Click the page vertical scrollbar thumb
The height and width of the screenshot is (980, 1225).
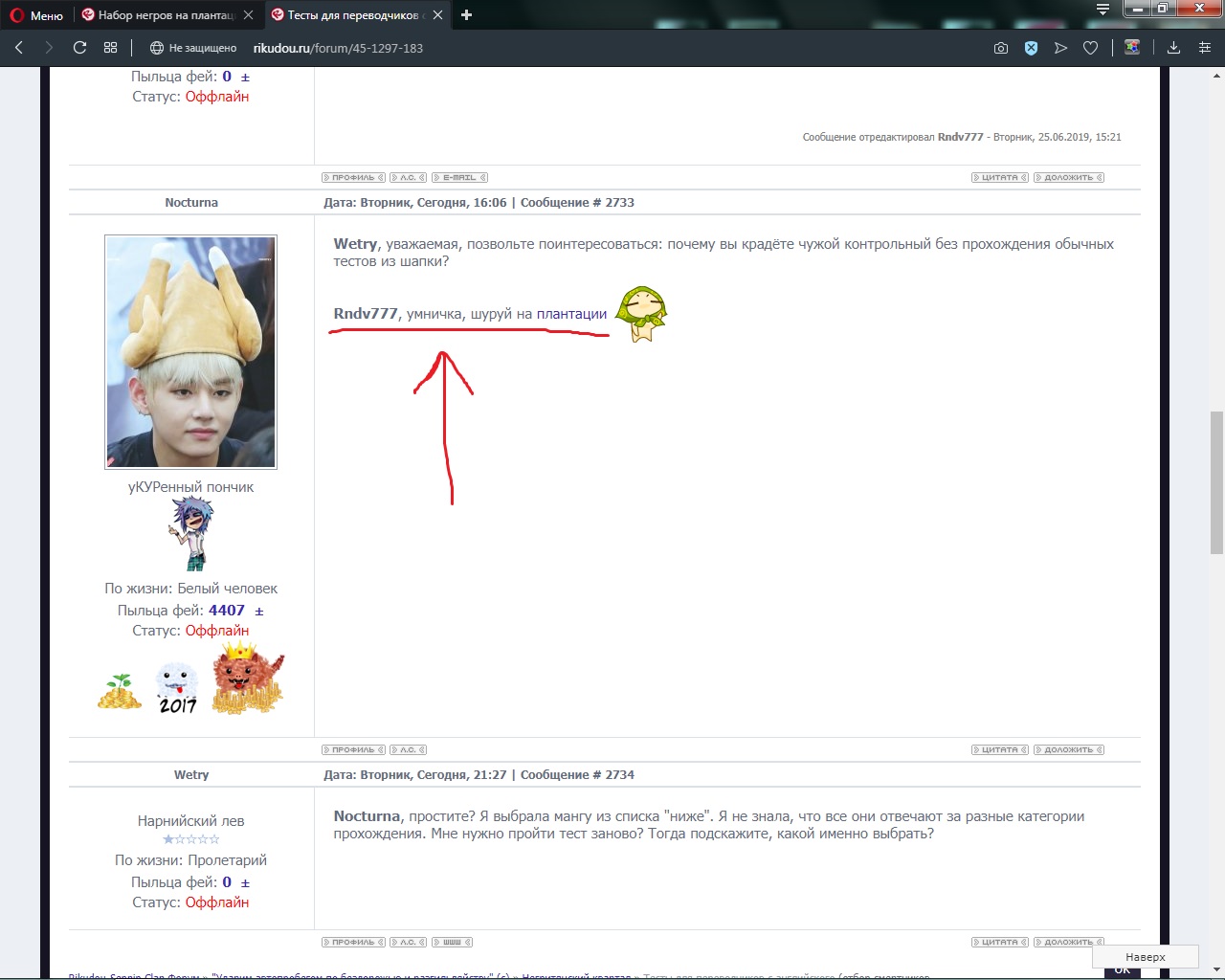1216,482
